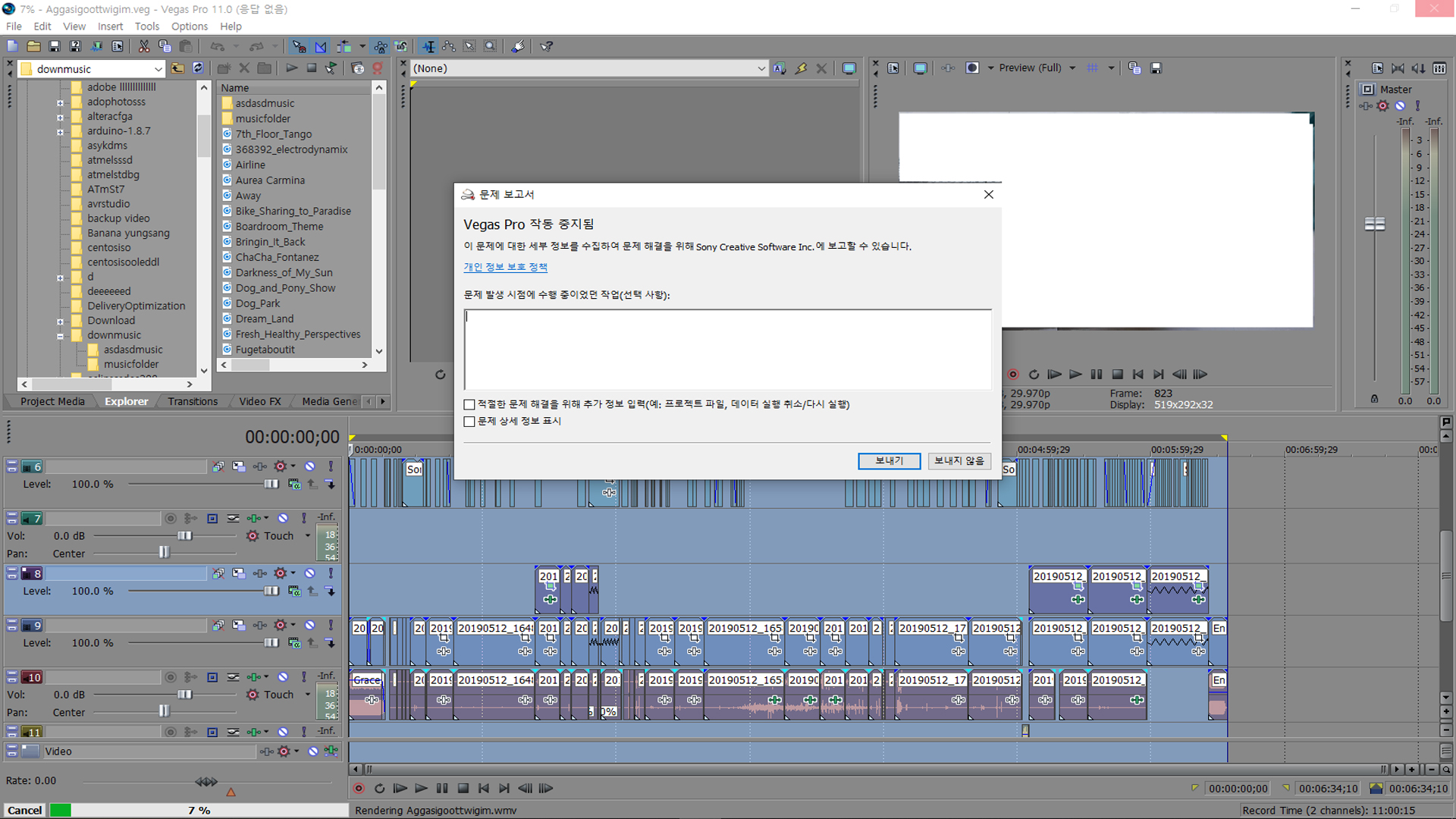Switch to the Transitions tab
The height and width of the screenshot is (819, 1456).
193,402
